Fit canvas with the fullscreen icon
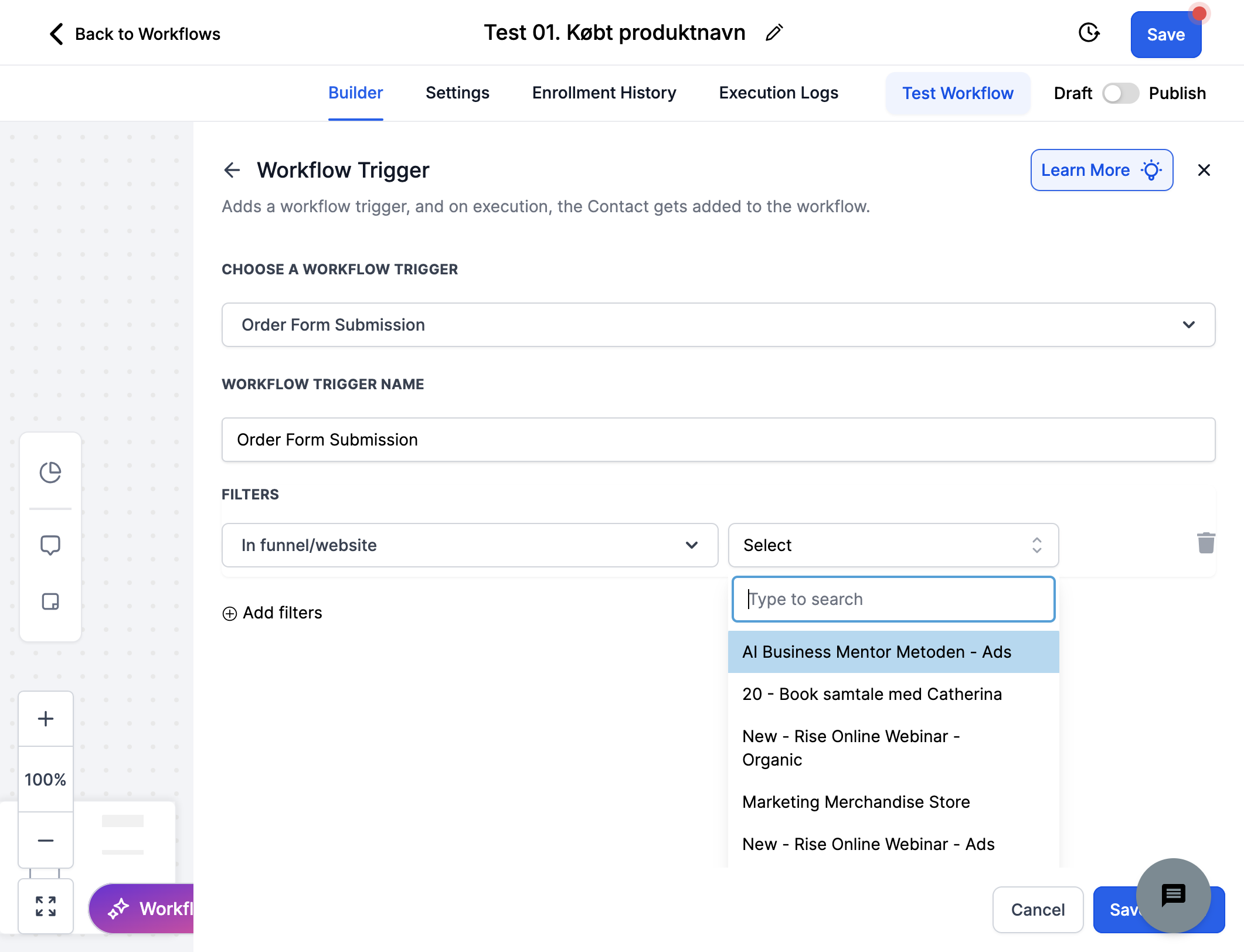 46,906
